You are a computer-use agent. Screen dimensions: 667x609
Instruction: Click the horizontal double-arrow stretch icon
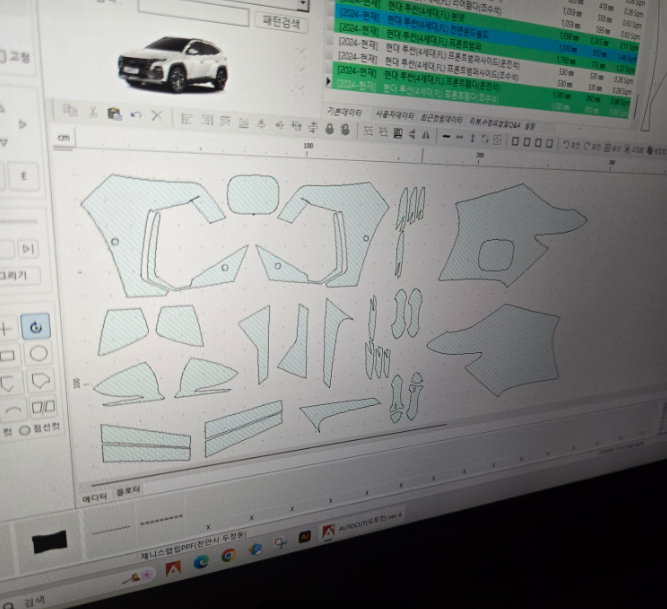click(x=459, y=137)
